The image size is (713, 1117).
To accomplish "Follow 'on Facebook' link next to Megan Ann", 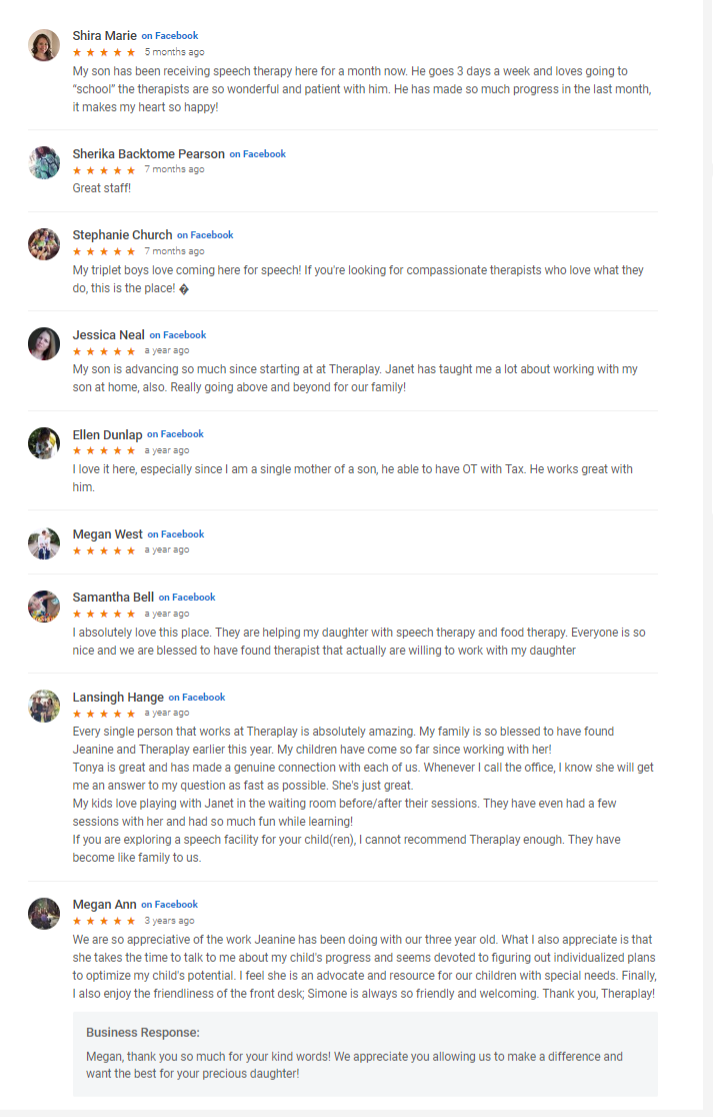I will [169, 904].
